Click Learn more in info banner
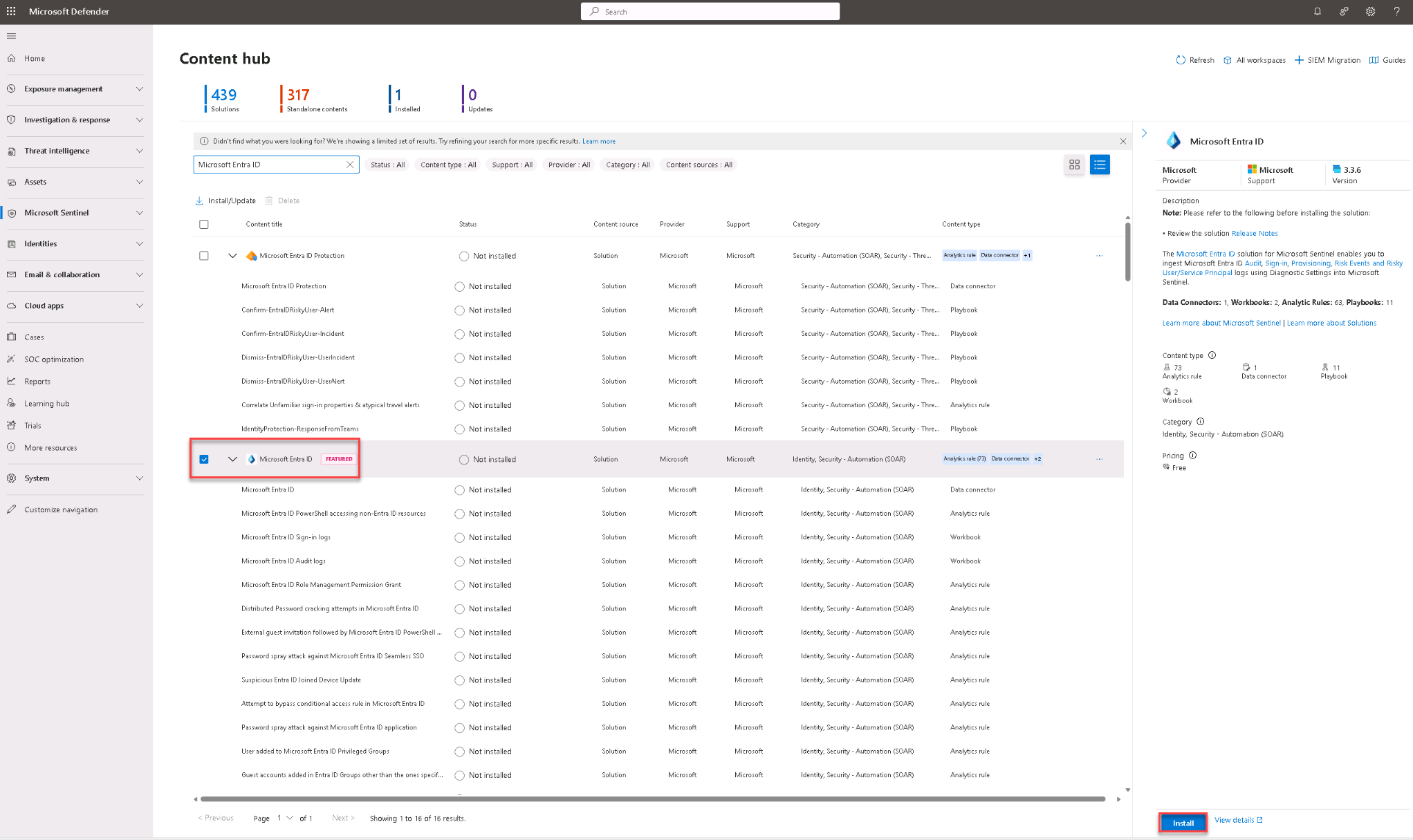 click(599, 141)
